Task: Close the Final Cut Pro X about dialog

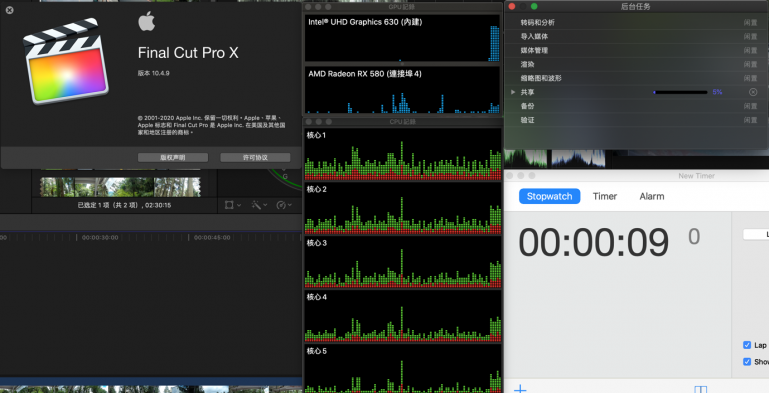Action: (9, 10)
